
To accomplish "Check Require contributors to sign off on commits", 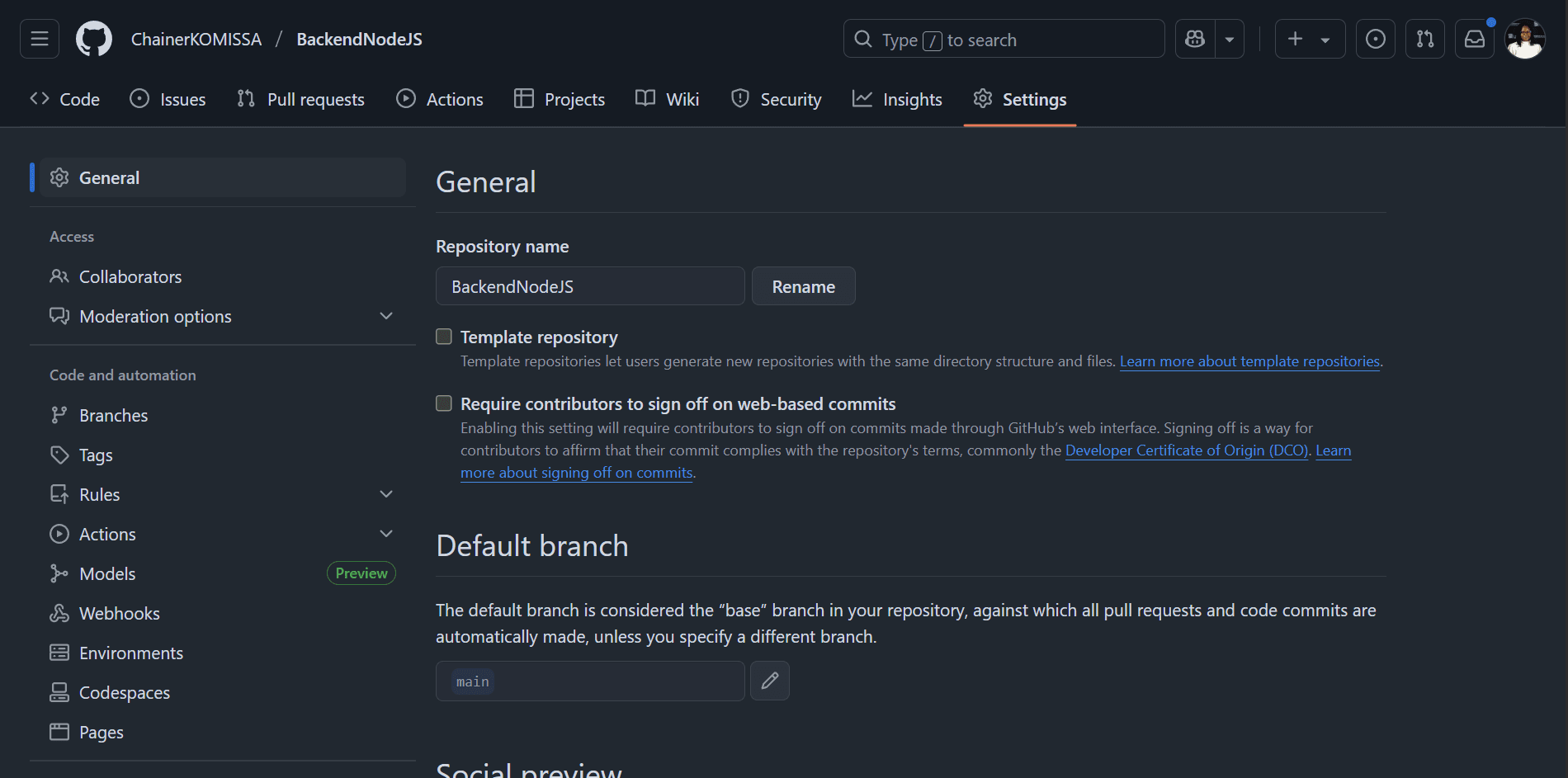I will point(443,403).
